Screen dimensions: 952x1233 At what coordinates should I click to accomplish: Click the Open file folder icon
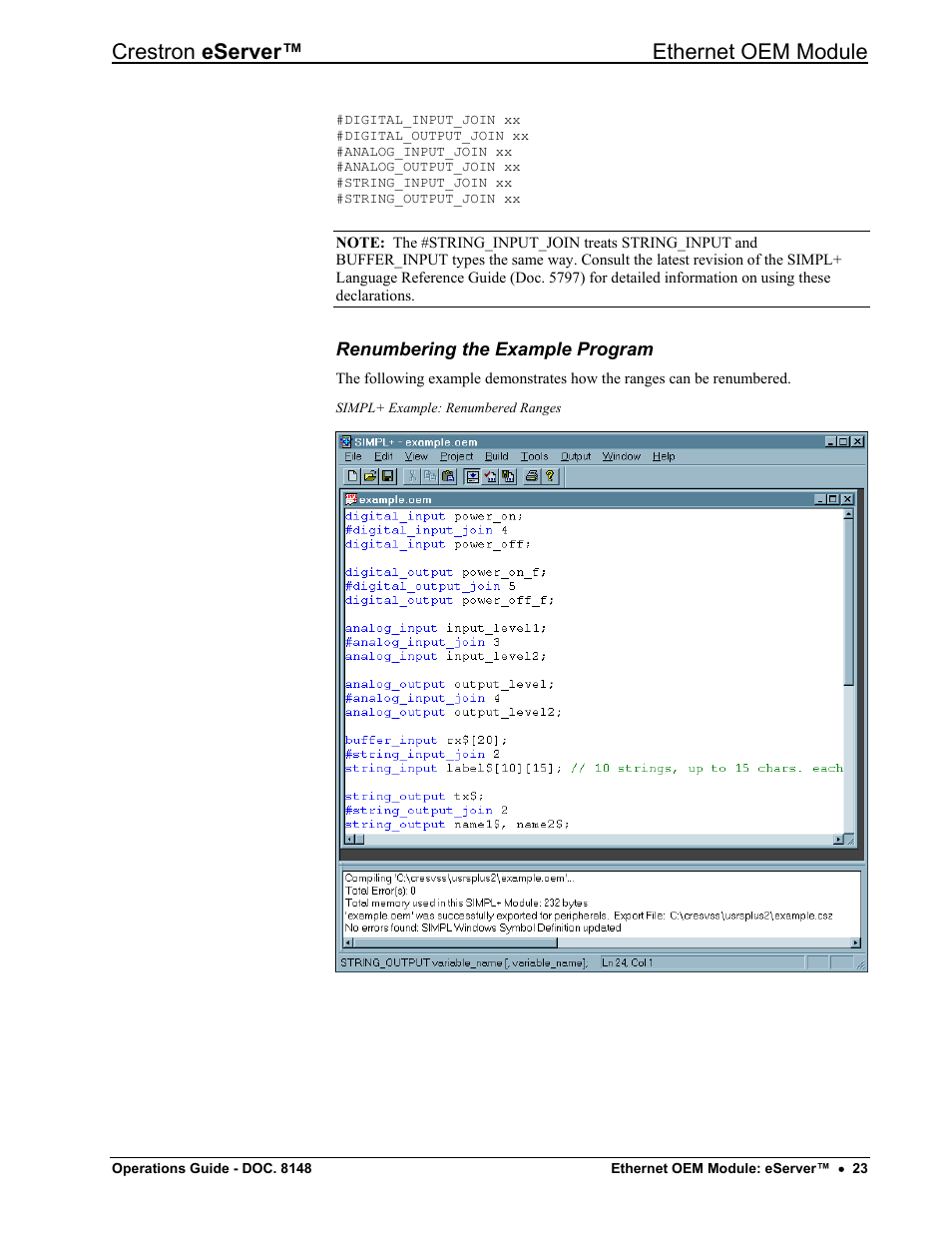[x=370, y=476]
